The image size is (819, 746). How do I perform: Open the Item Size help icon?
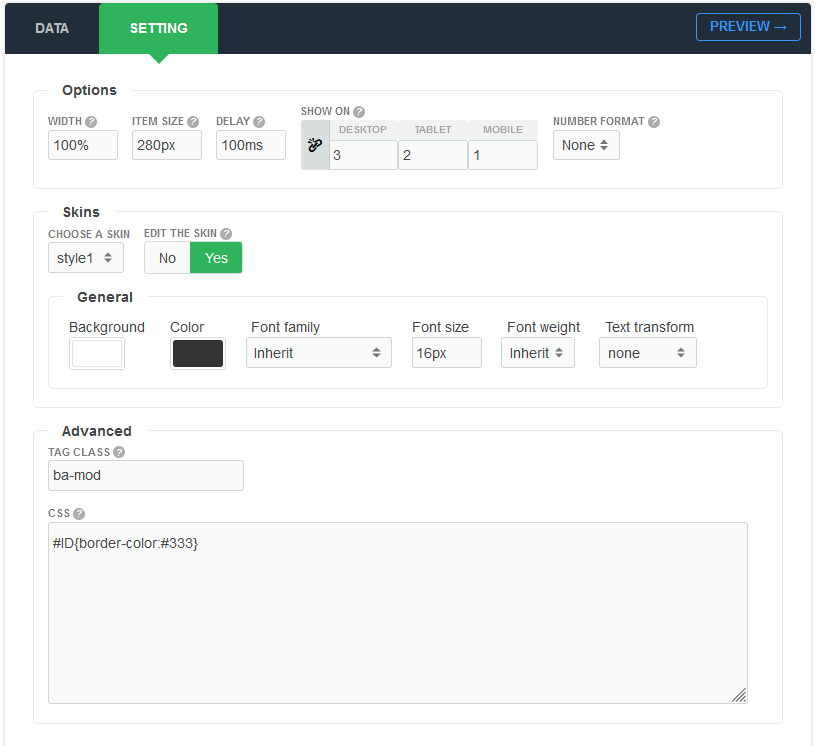[x=193, y=122]
